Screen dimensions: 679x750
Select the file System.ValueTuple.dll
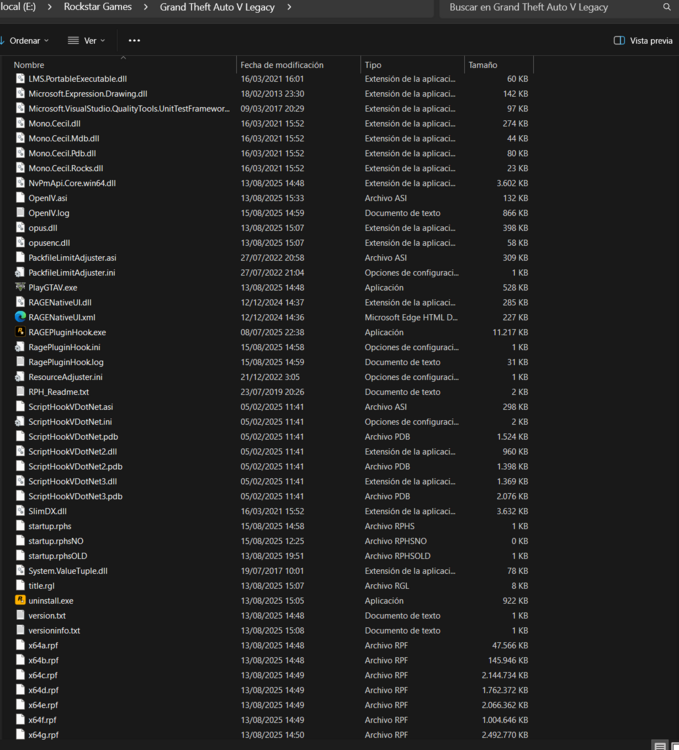(x=68, y=571)
